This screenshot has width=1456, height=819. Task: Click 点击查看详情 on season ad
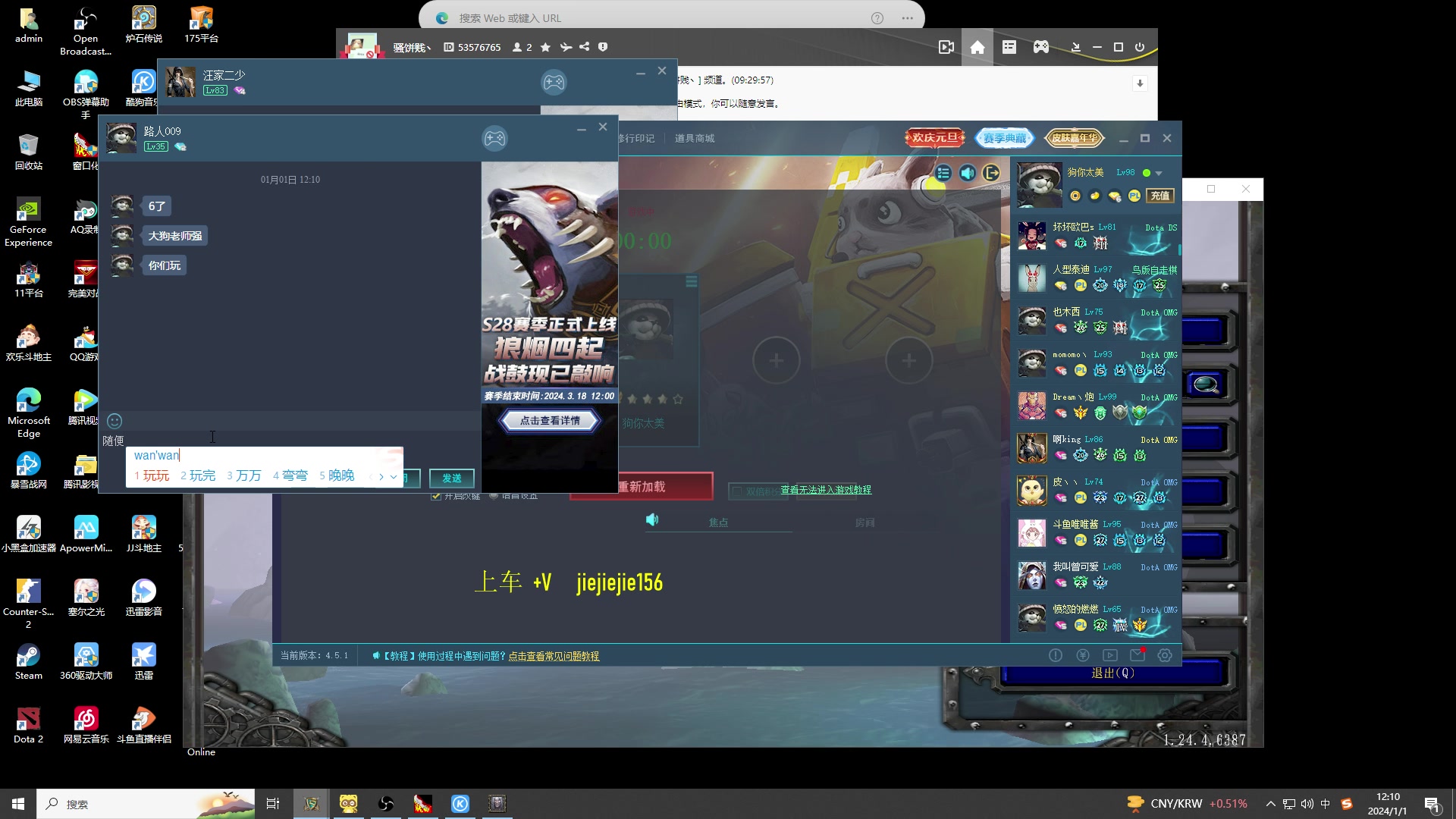click(550, 421)
